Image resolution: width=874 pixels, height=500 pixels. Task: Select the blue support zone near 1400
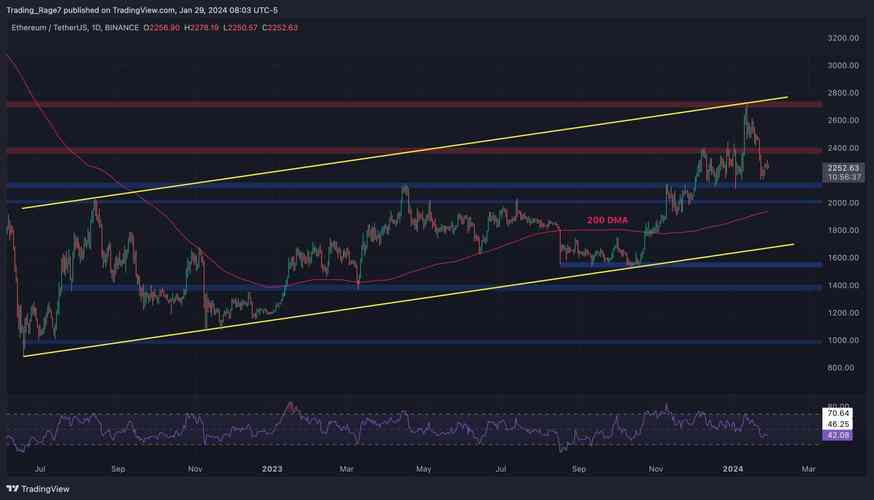(x=440, y=288)
